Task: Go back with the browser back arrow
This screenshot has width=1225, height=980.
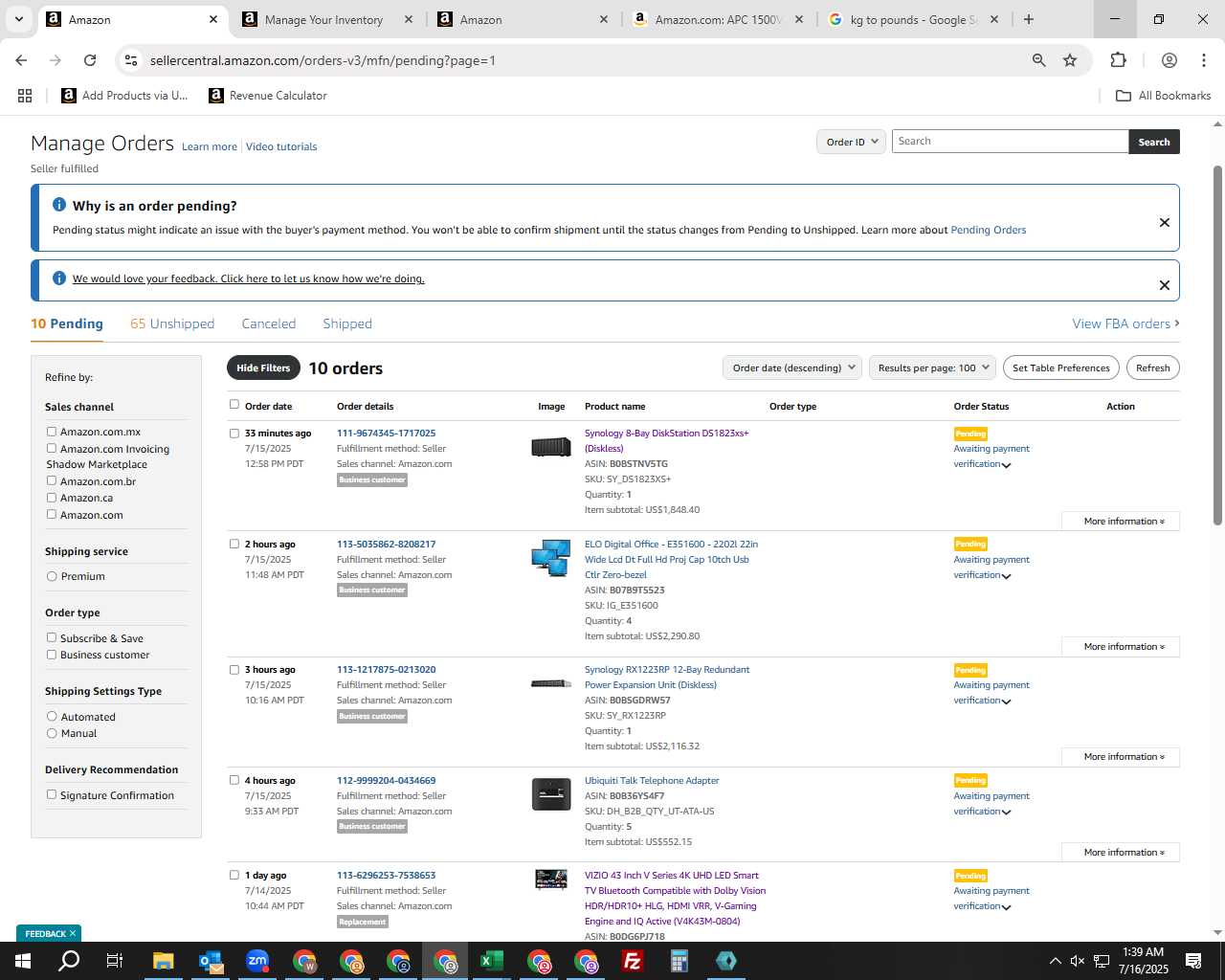Action: point(21,60)
